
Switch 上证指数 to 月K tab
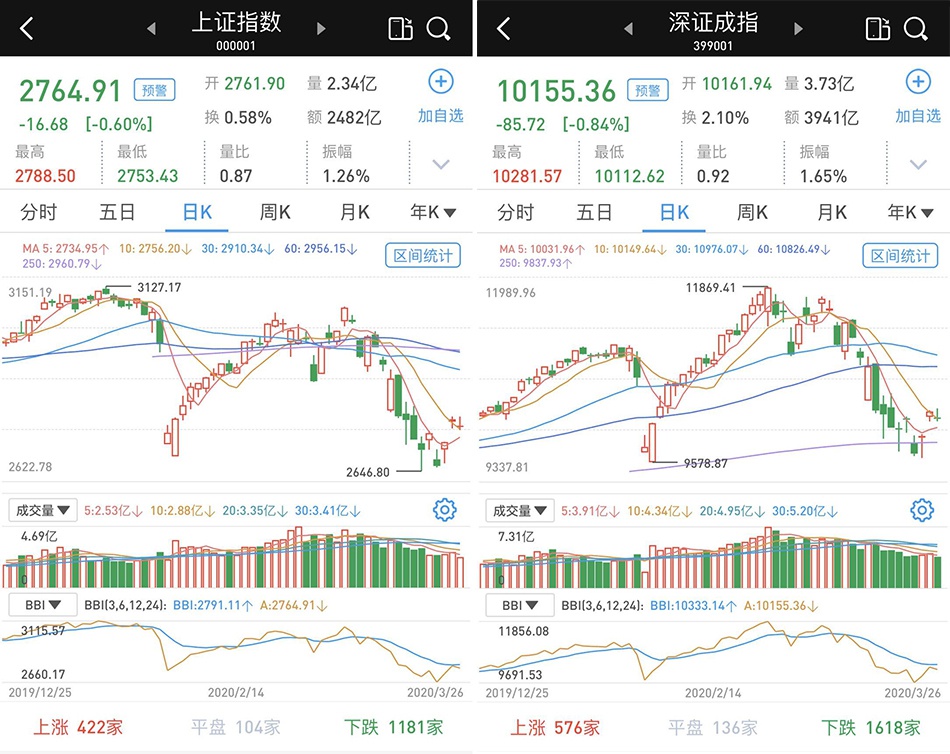point(354,212)
